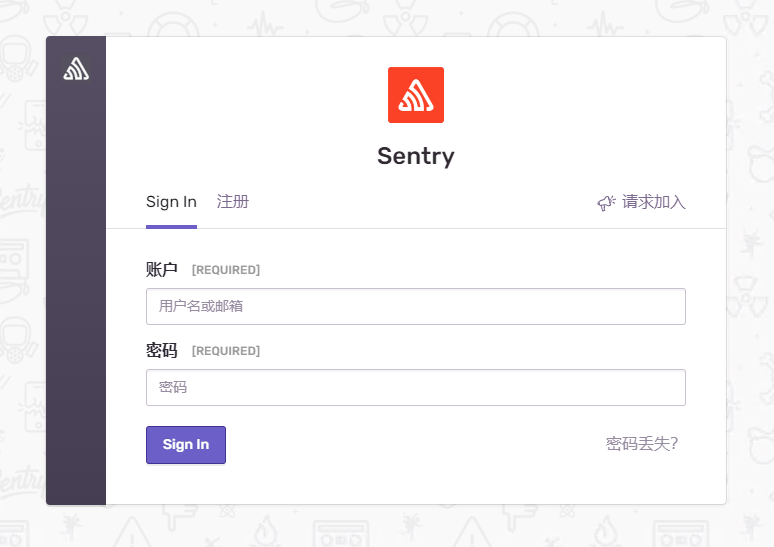
Task: Click the 账户 field label
Action: (x=161, y=270)
